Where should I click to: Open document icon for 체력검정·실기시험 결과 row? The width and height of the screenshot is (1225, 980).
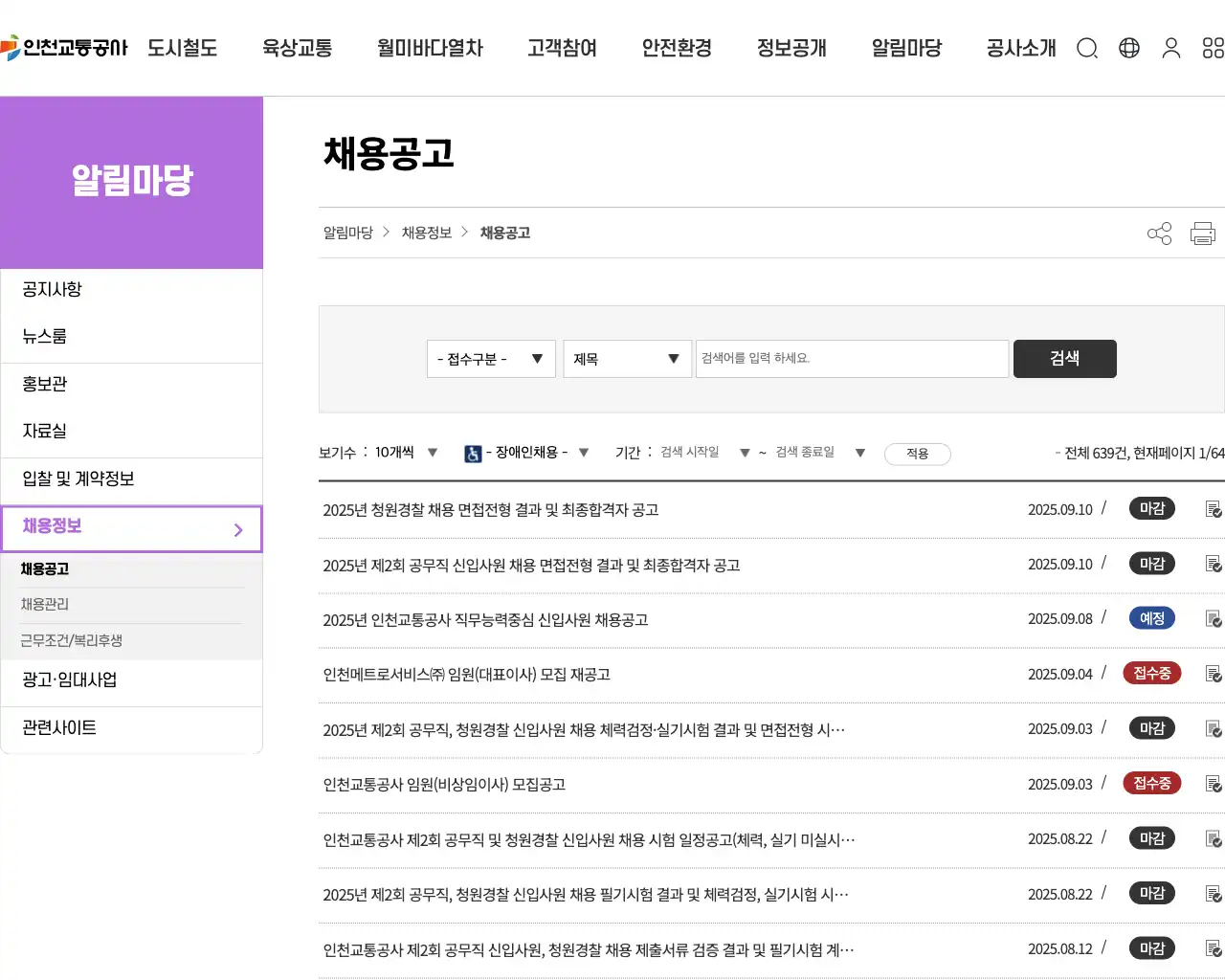tap(1214, 729)
